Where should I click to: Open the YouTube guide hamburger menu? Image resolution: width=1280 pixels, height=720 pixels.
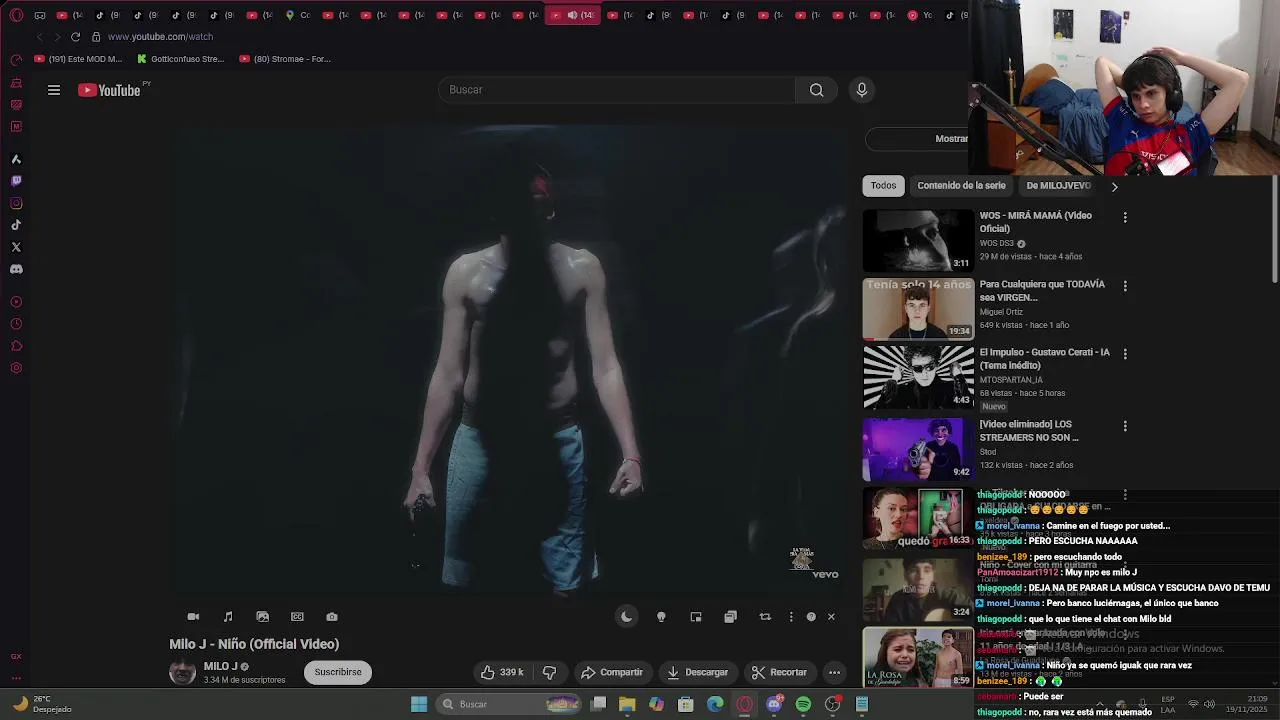pyautogui.click(x=54, y=90)
